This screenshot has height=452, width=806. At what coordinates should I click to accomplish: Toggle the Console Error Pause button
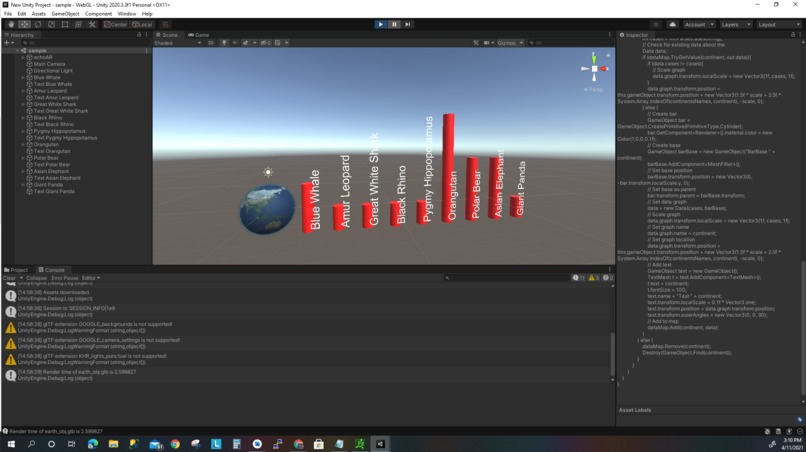65,278
